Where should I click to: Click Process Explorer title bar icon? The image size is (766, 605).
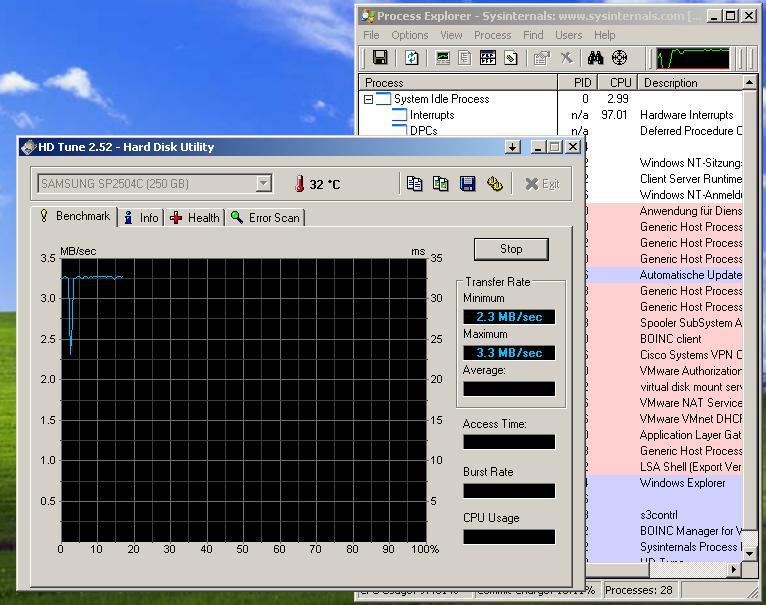368,16
